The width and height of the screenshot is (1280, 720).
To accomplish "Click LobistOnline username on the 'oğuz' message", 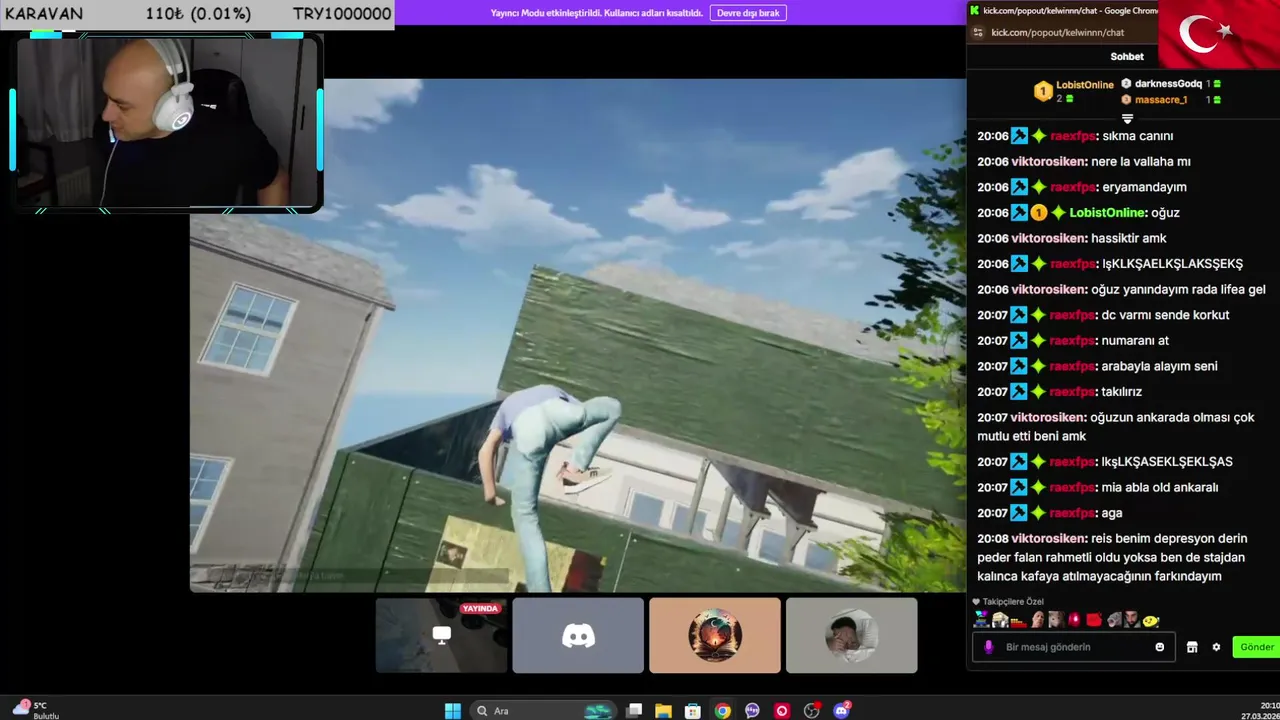I will coord(1107,212).
